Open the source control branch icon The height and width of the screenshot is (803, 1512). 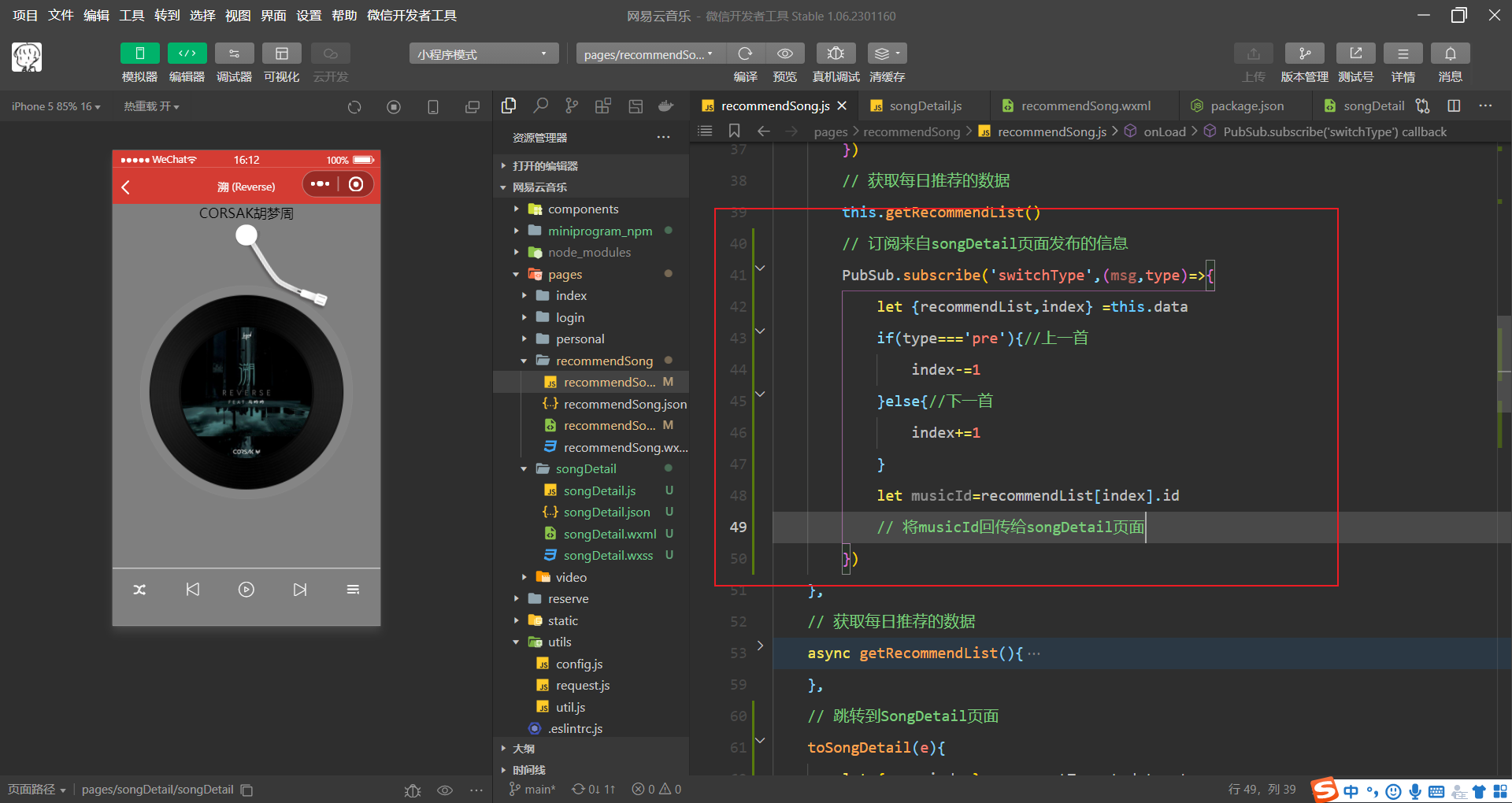(x=572, y=105)
